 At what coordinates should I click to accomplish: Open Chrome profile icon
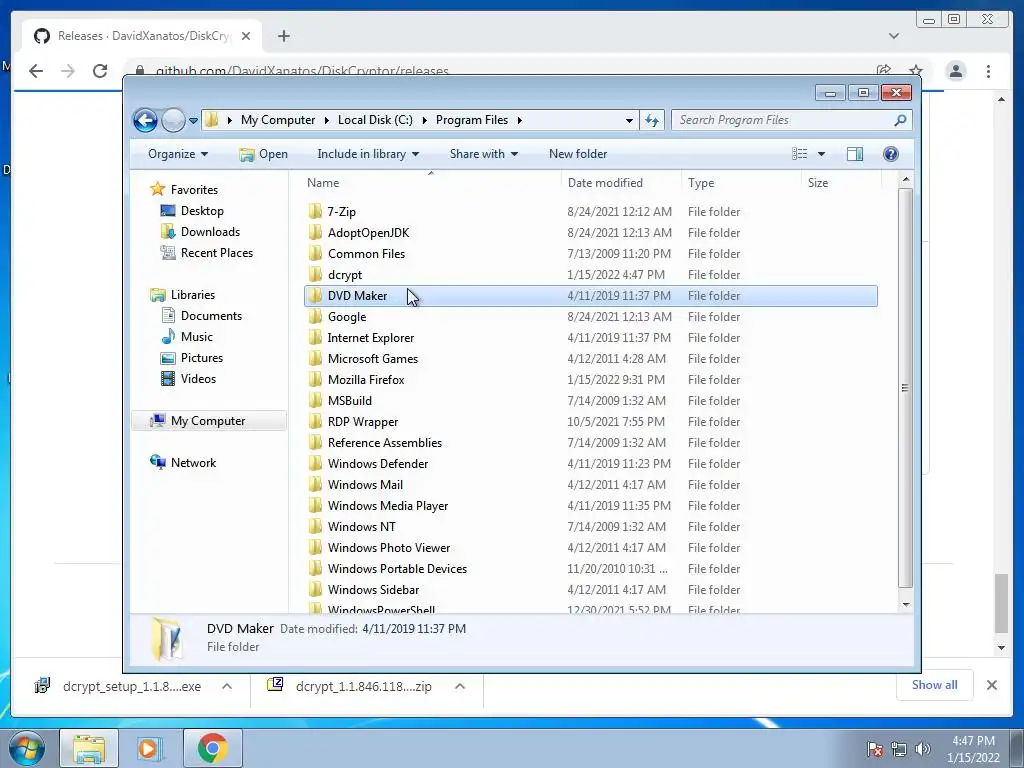(x=955, y=71)
